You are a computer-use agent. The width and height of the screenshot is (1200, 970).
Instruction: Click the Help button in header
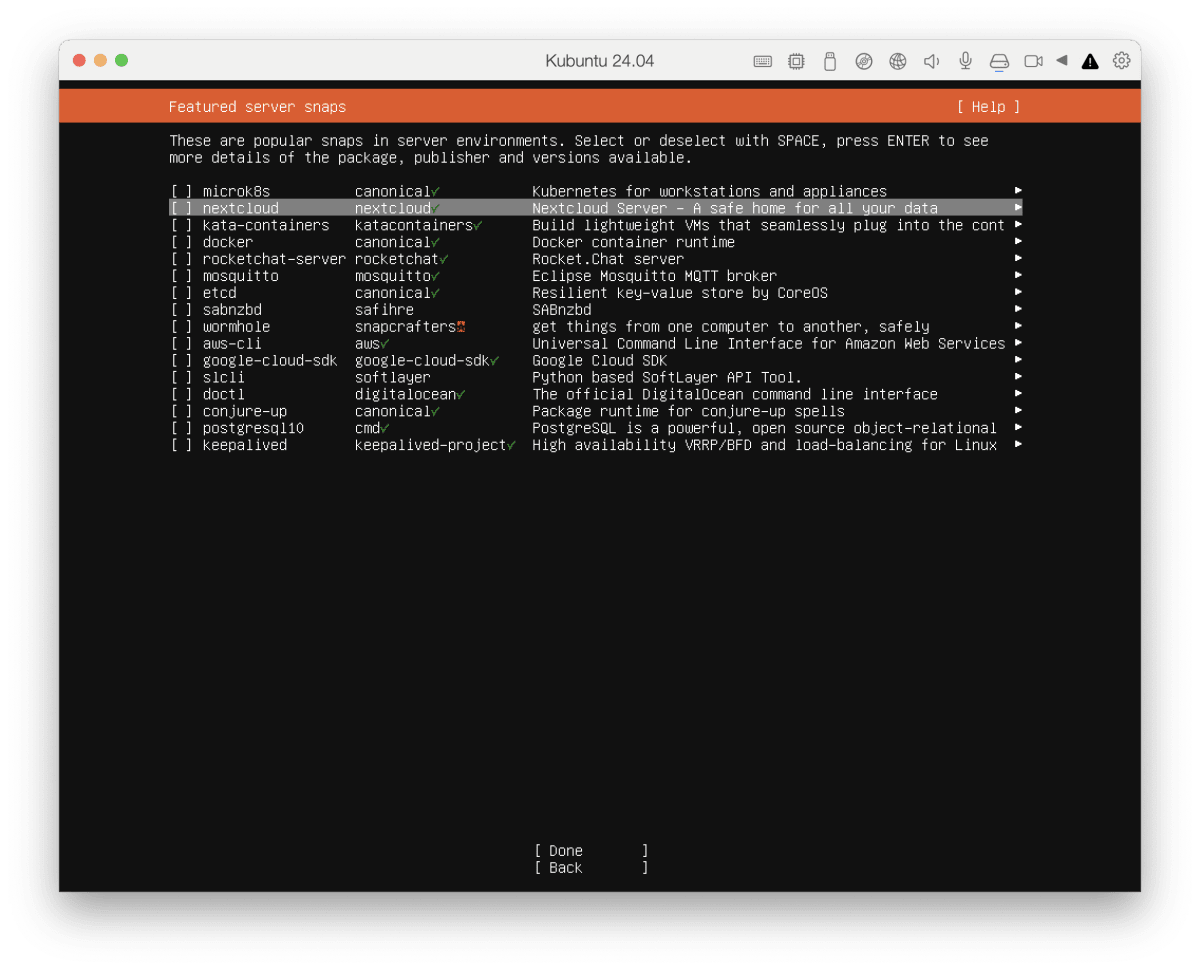pos(988,107)
